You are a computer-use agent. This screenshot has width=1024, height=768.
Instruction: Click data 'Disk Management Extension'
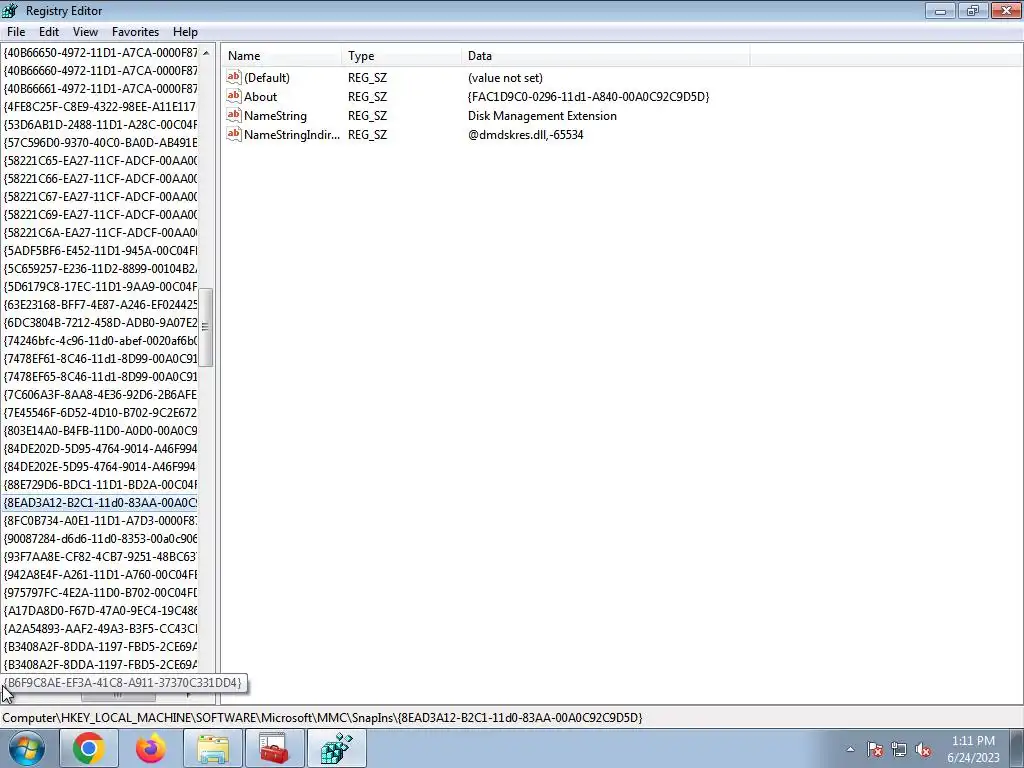click(542, 116)
